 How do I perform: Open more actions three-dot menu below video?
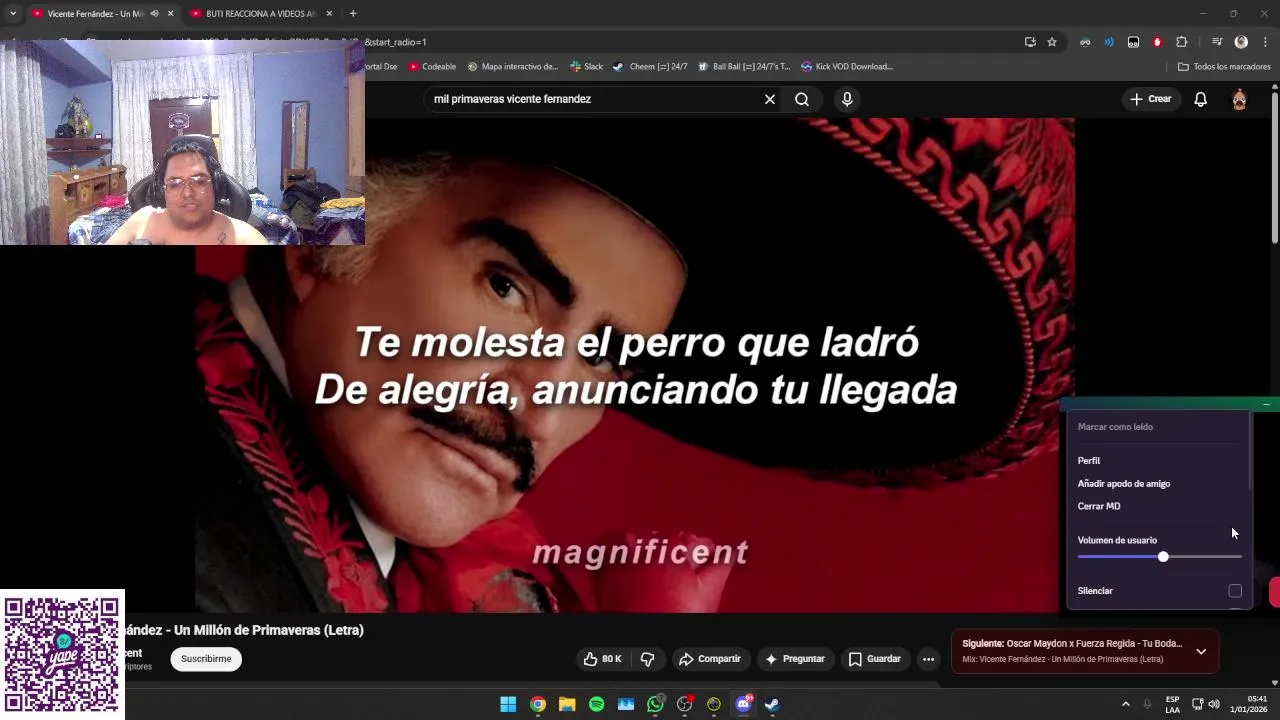(x=928, y=659)
